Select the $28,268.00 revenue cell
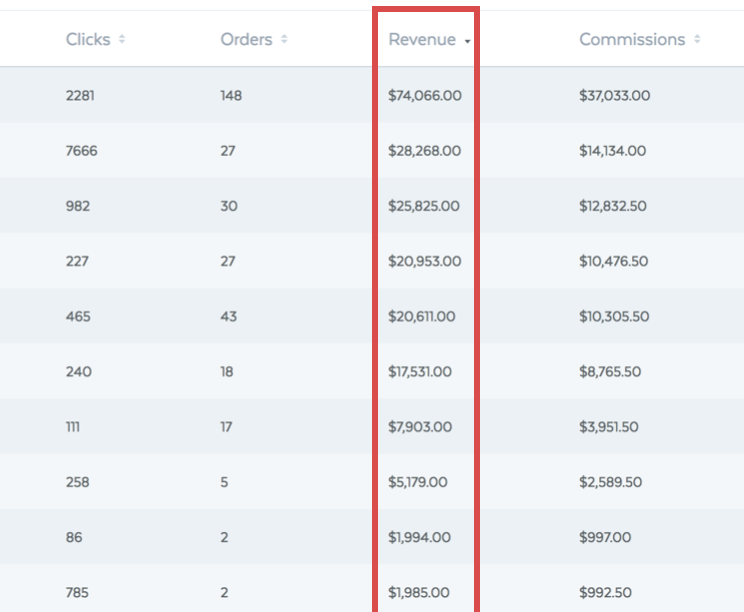744x612 pixels. coord(424,151)
